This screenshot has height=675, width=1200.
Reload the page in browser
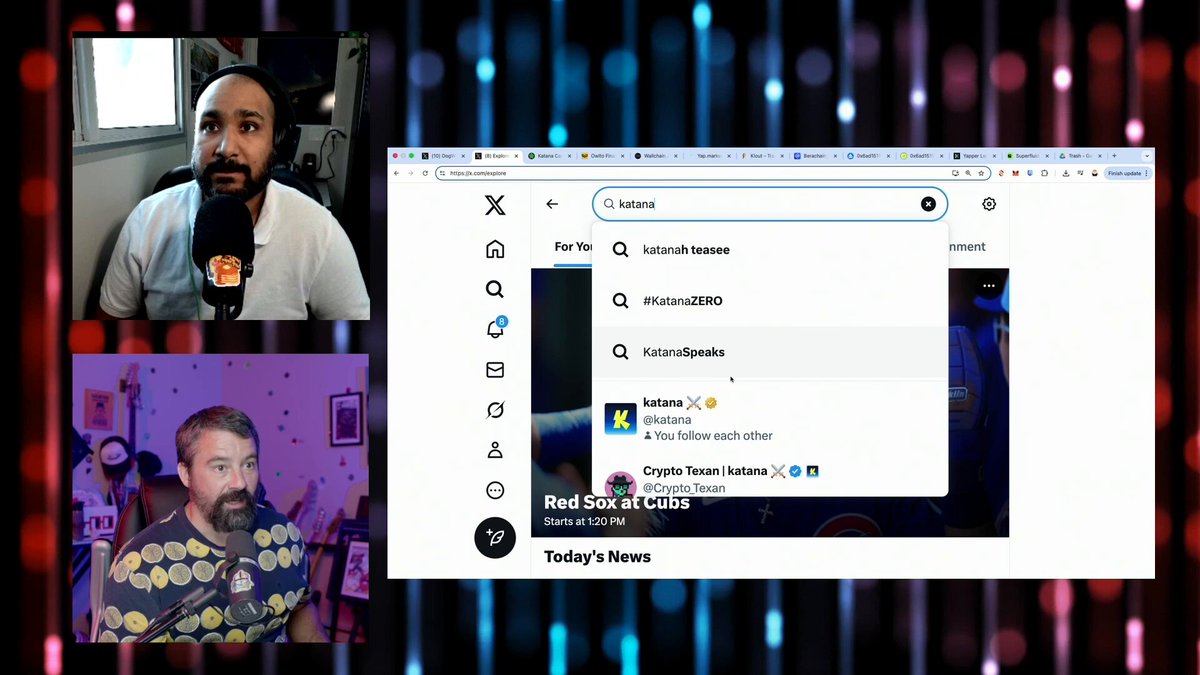[425, 173]
